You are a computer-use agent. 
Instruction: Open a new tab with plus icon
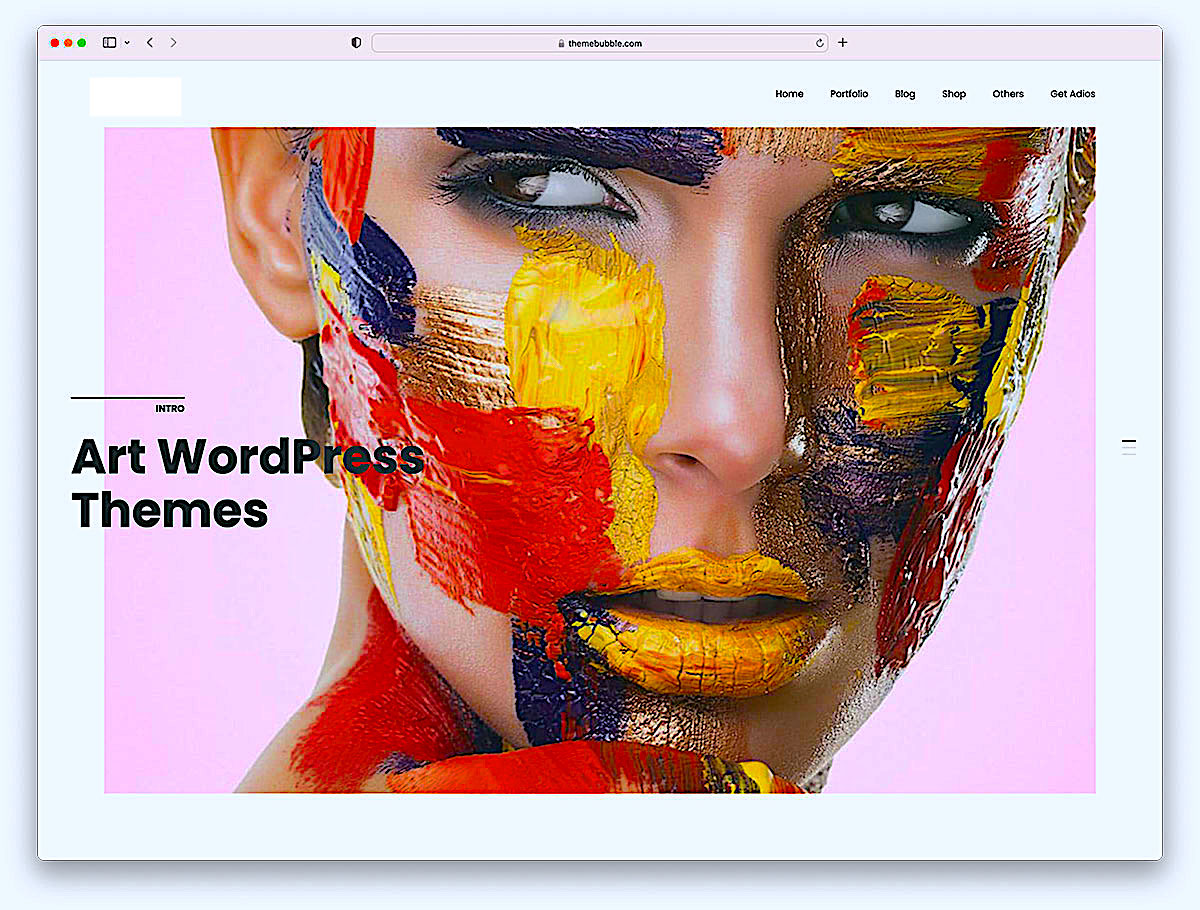click(843, 43)
